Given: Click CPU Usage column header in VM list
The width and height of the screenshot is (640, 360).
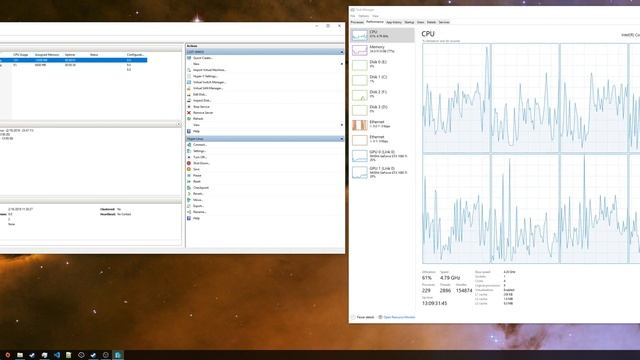Looking at the screenshot, I should point(21,55).
